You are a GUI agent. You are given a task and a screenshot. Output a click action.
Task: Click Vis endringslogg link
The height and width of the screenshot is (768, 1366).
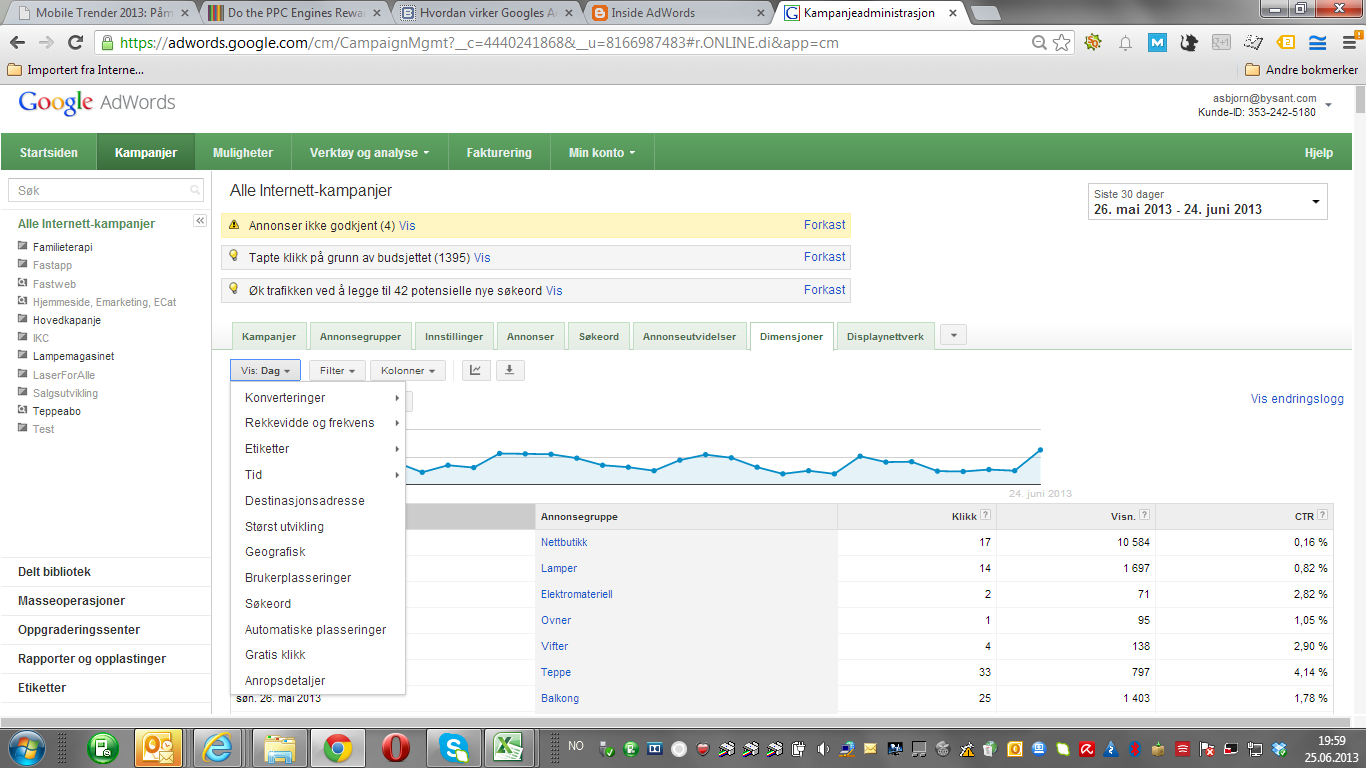(1297, 399)
